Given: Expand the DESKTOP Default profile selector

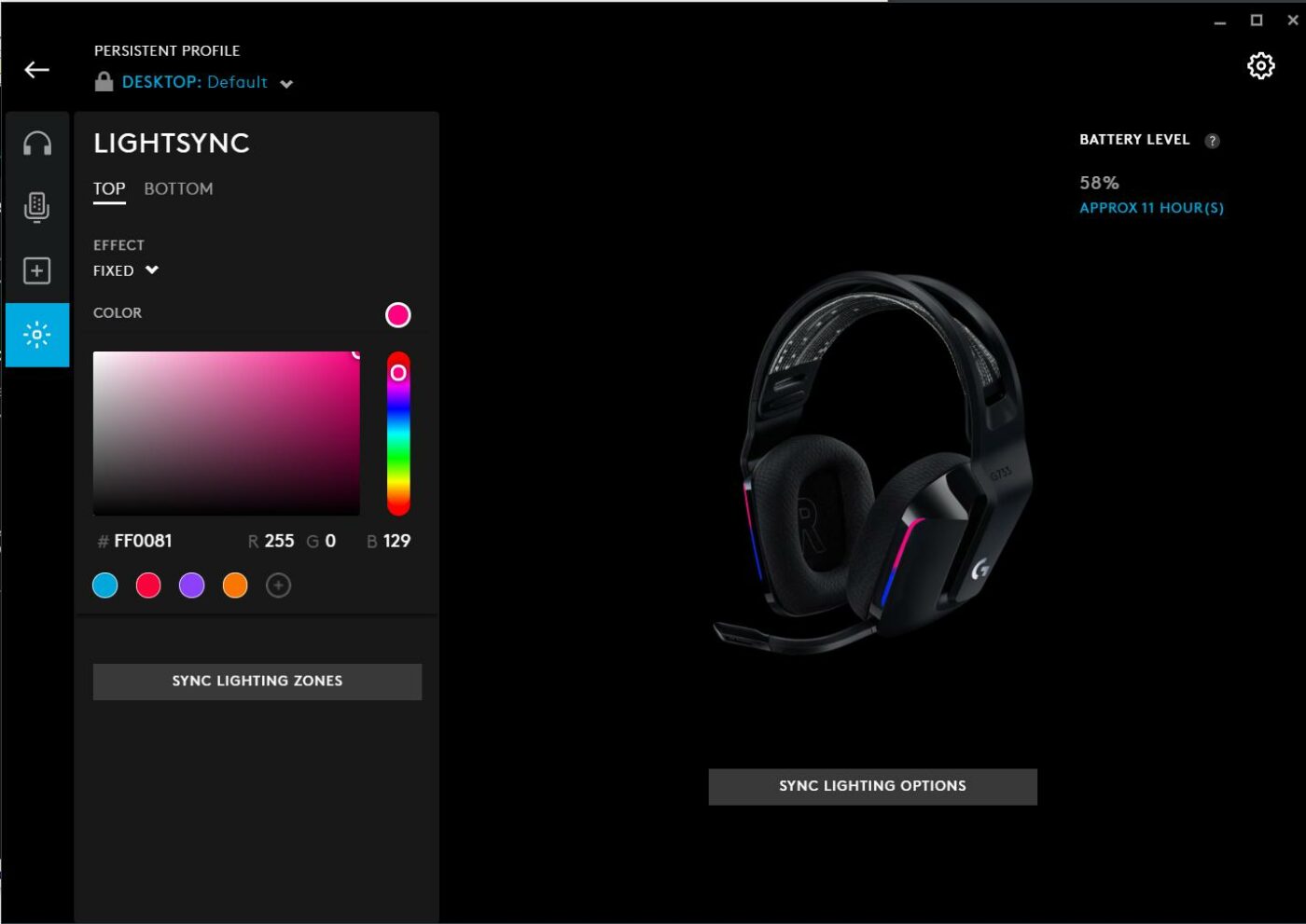Looking at the screenshot, I should (x=286, y=83).
